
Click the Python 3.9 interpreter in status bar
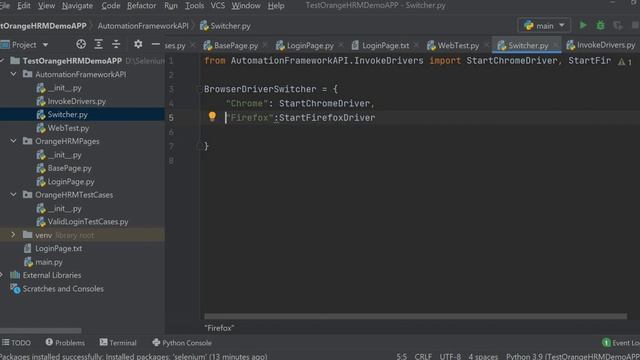tap(572, 356)
